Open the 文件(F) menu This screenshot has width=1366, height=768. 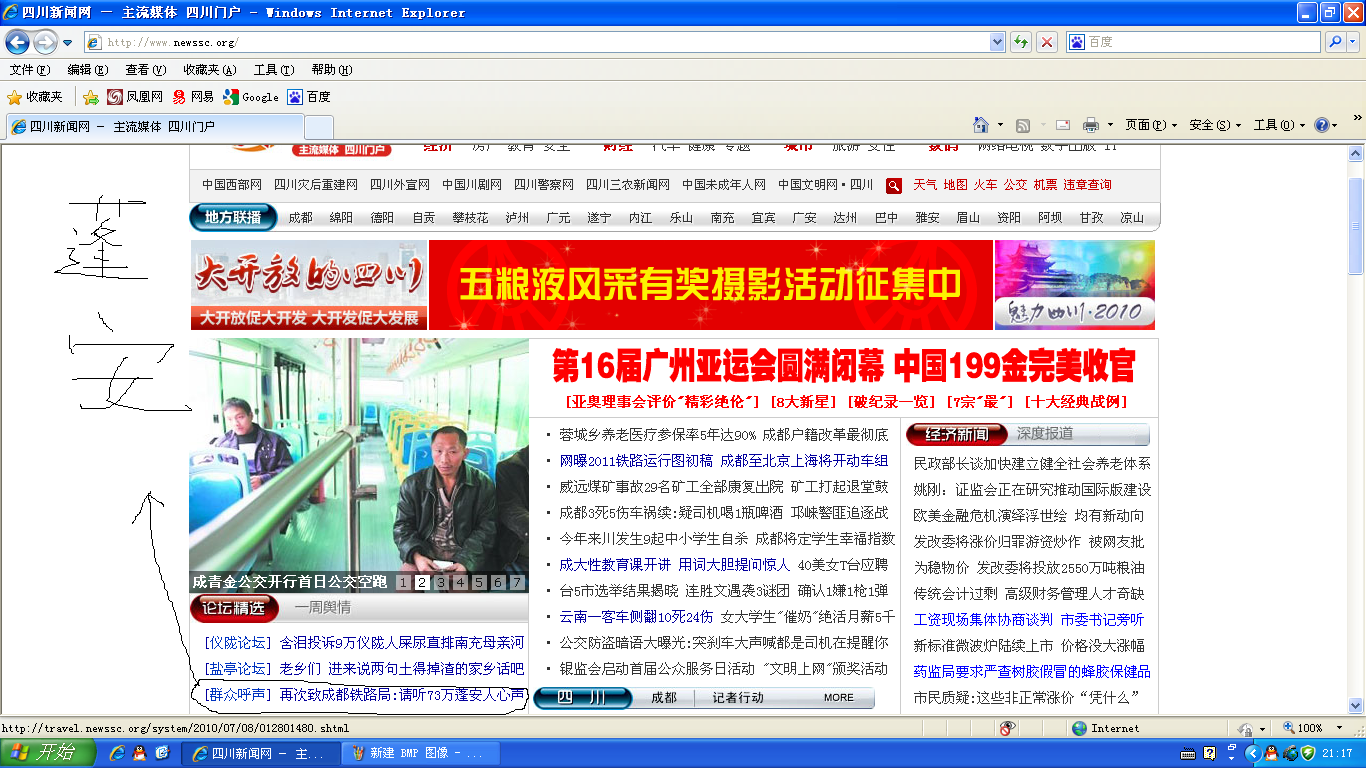[29, 70]
